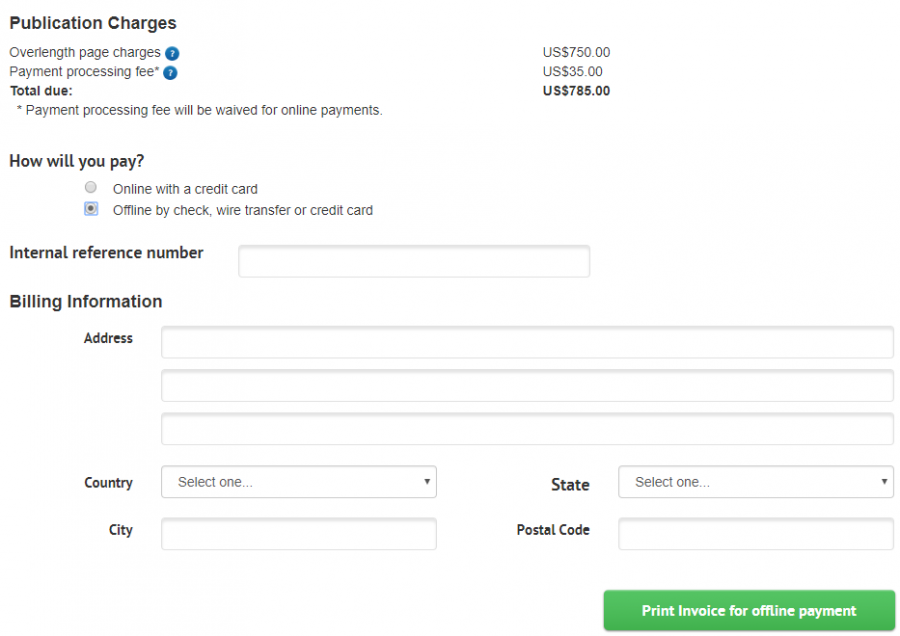Choose offline by check or wire transfer radio
900x636 pixels.
click(x=91, y=209)
